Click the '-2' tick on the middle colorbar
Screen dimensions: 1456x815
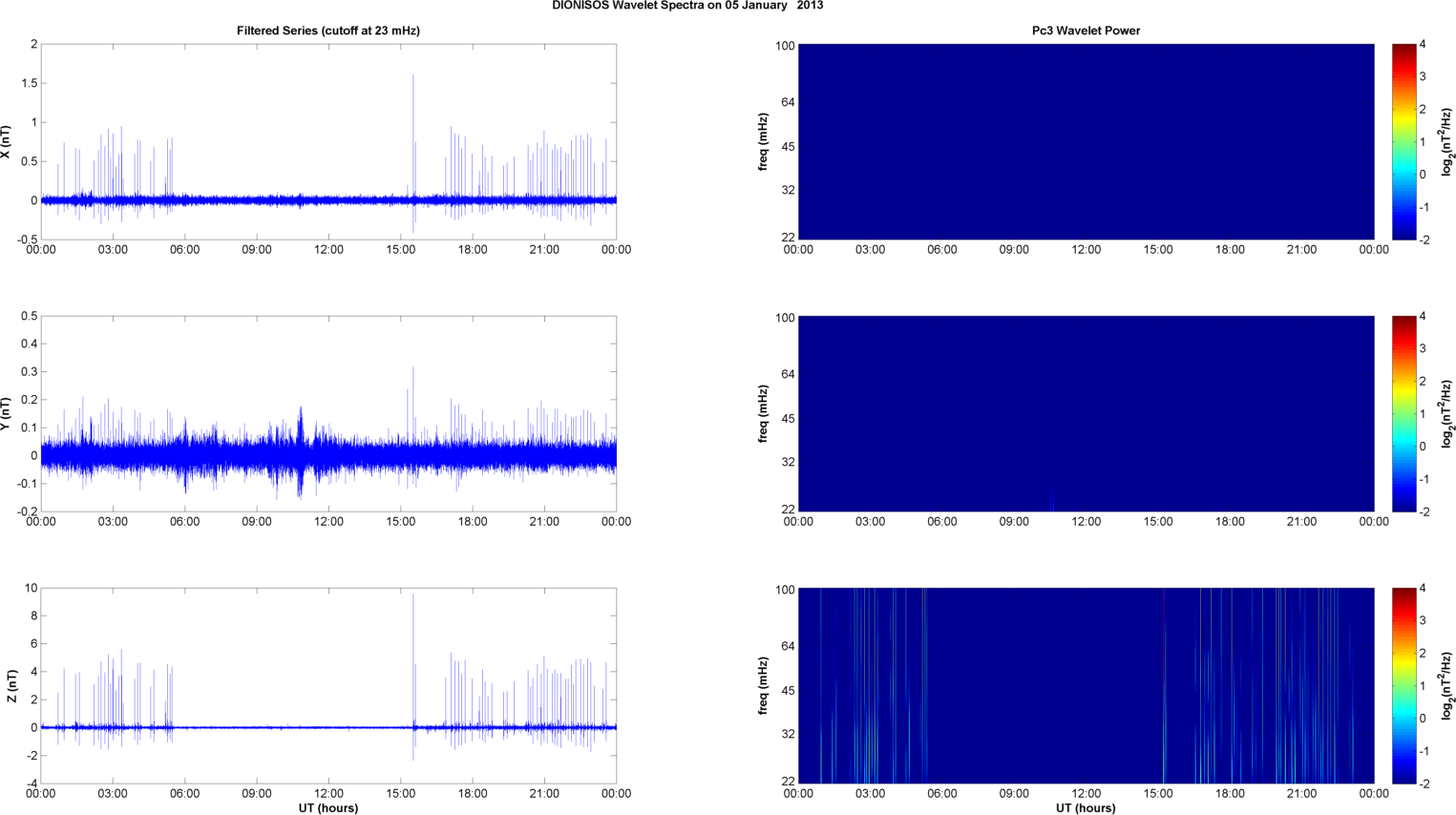pos(1424,512)
